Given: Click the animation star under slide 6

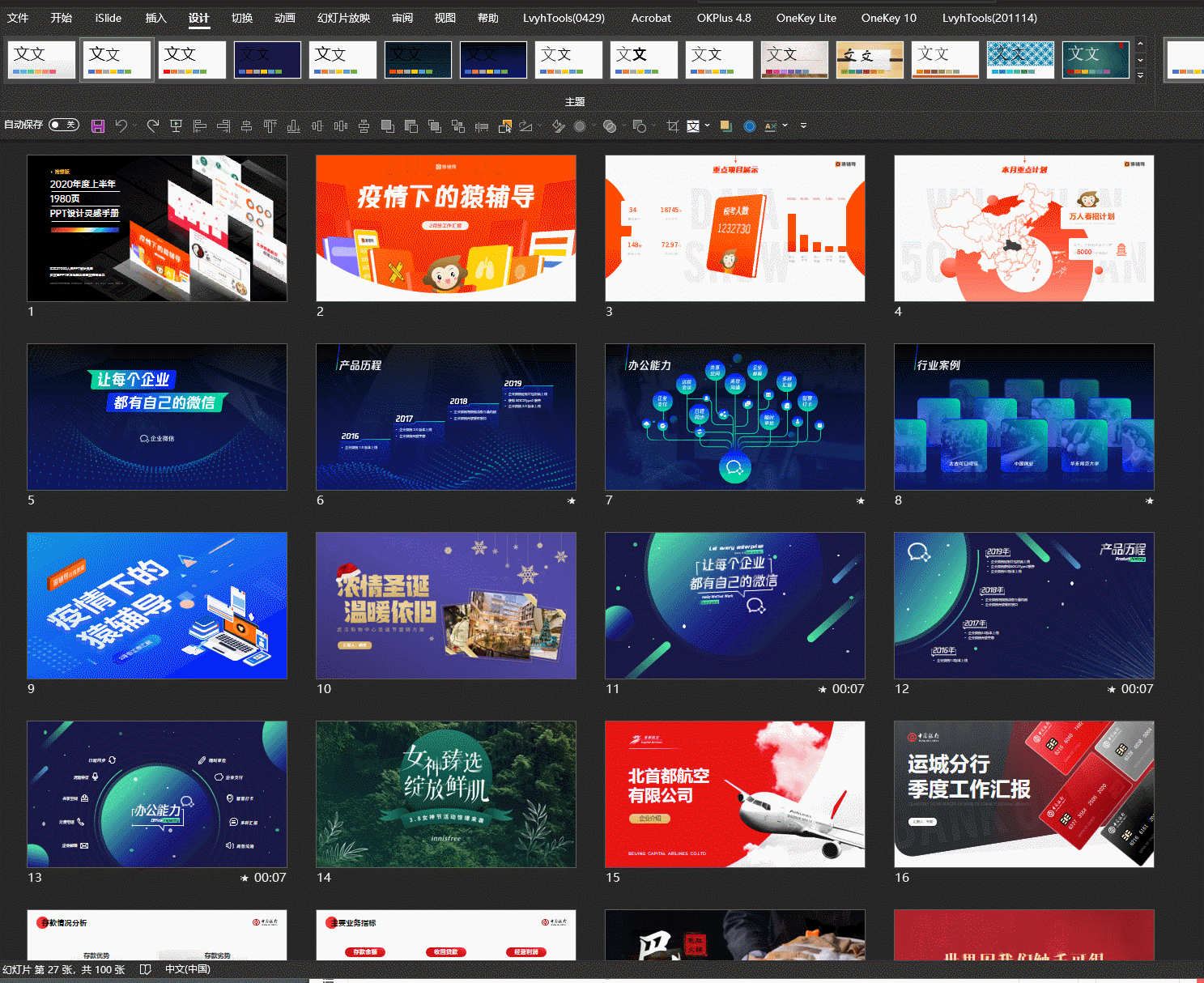Looking at the screenshot, I should pos(571,501).
